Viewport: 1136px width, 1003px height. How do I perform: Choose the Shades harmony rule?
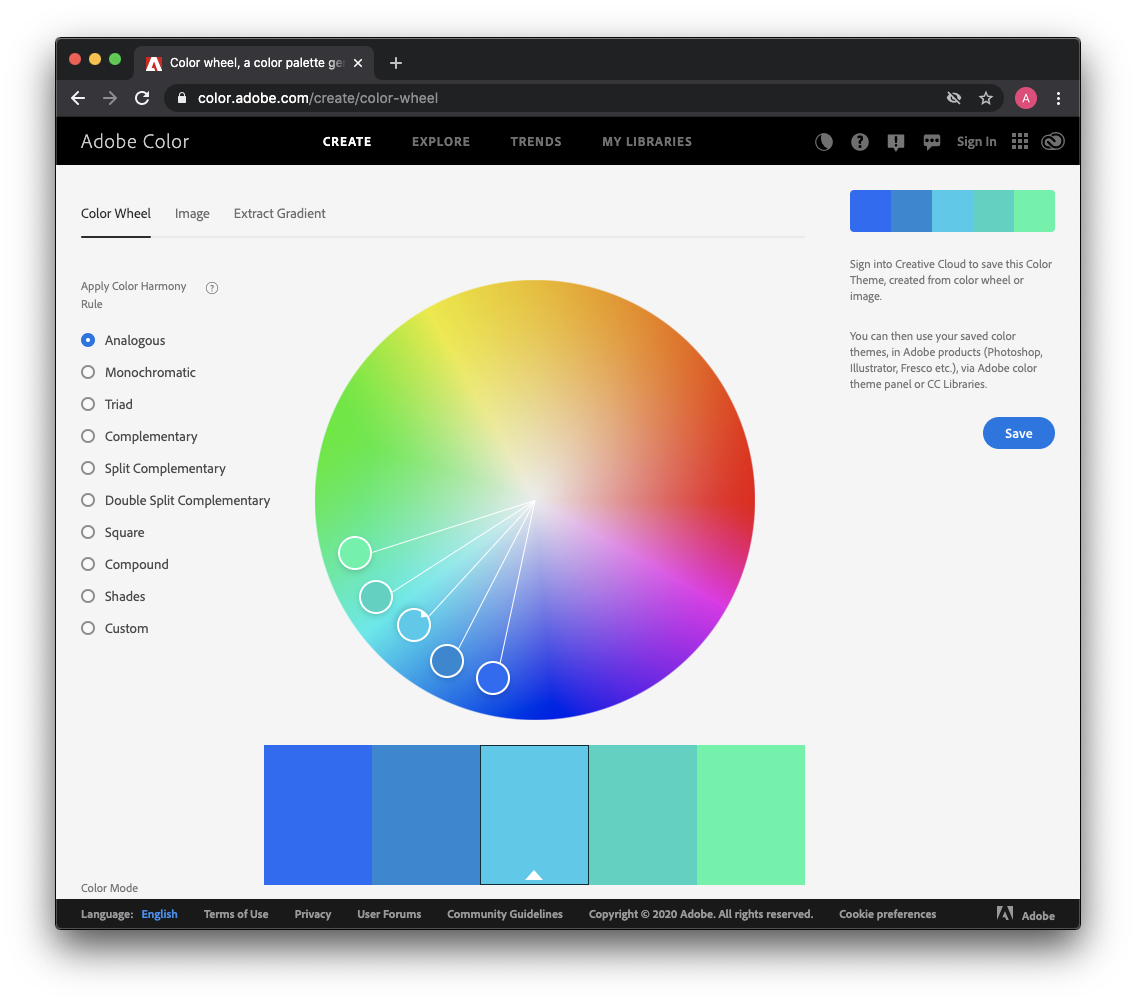113,596
